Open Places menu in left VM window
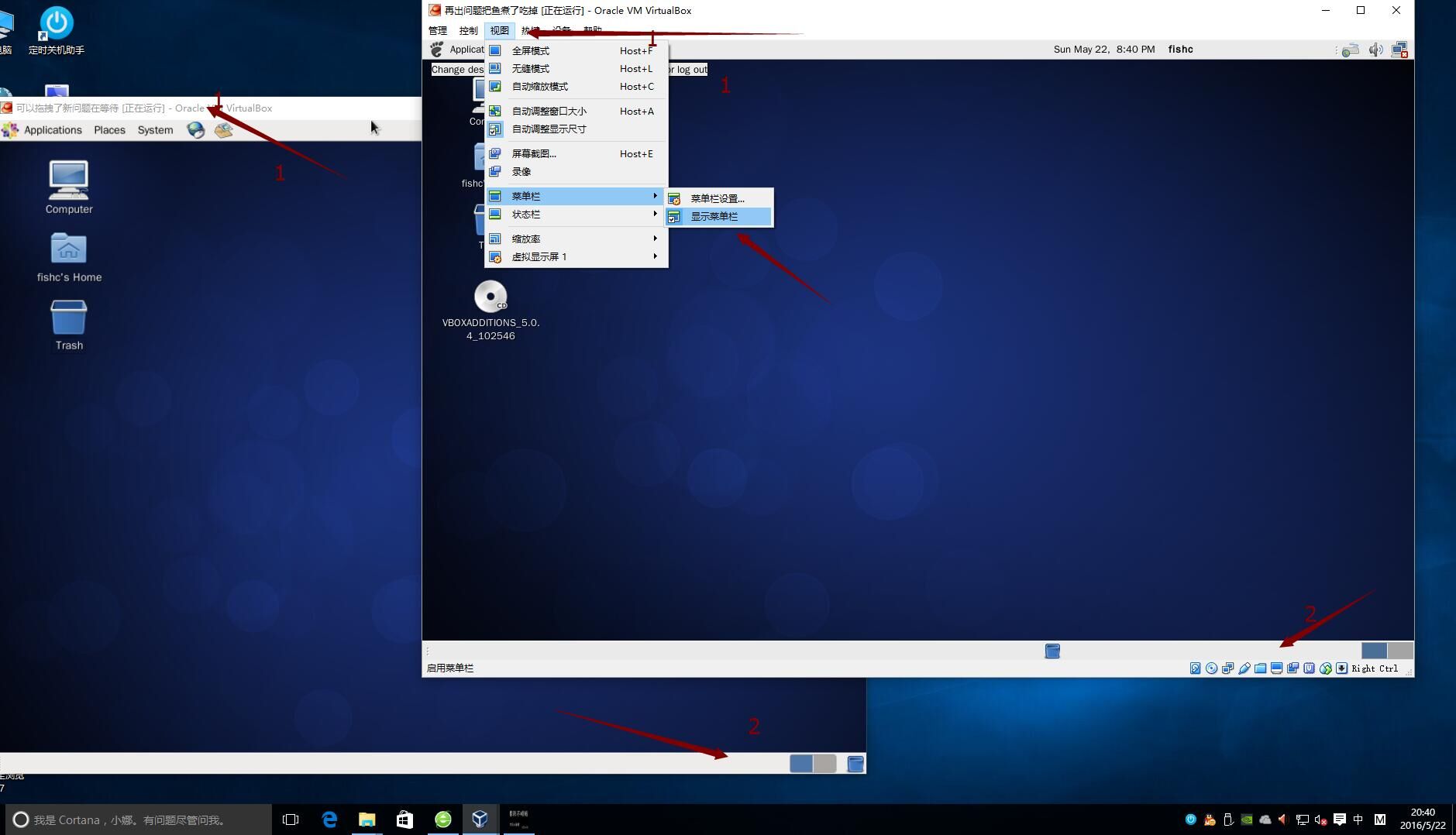Viewport: 1456px width, 835px height. click(x=109, y=129)
